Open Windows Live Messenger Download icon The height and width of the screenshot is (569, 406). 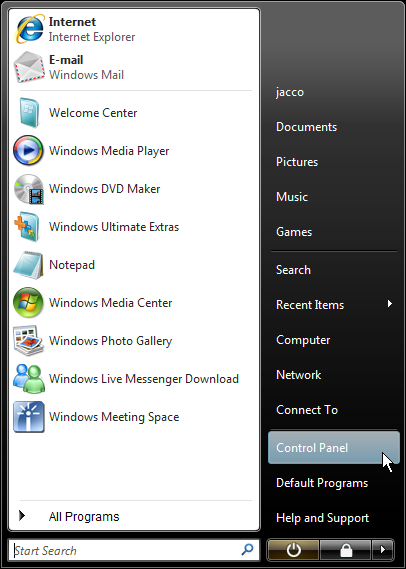tap(29, 378)
